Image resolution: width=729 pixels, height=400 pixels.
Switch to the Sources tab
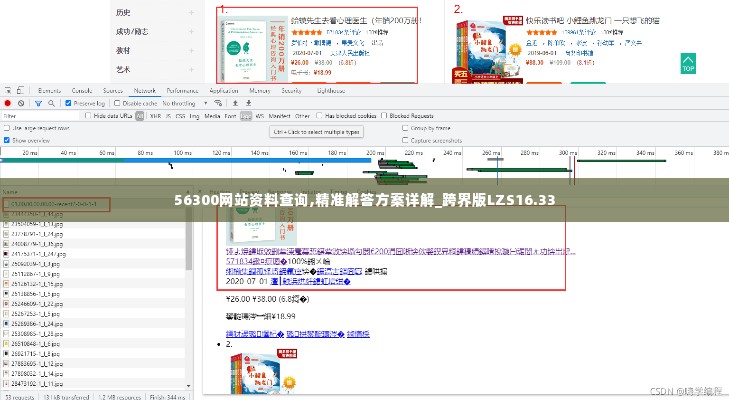click(x=113, y=91)
